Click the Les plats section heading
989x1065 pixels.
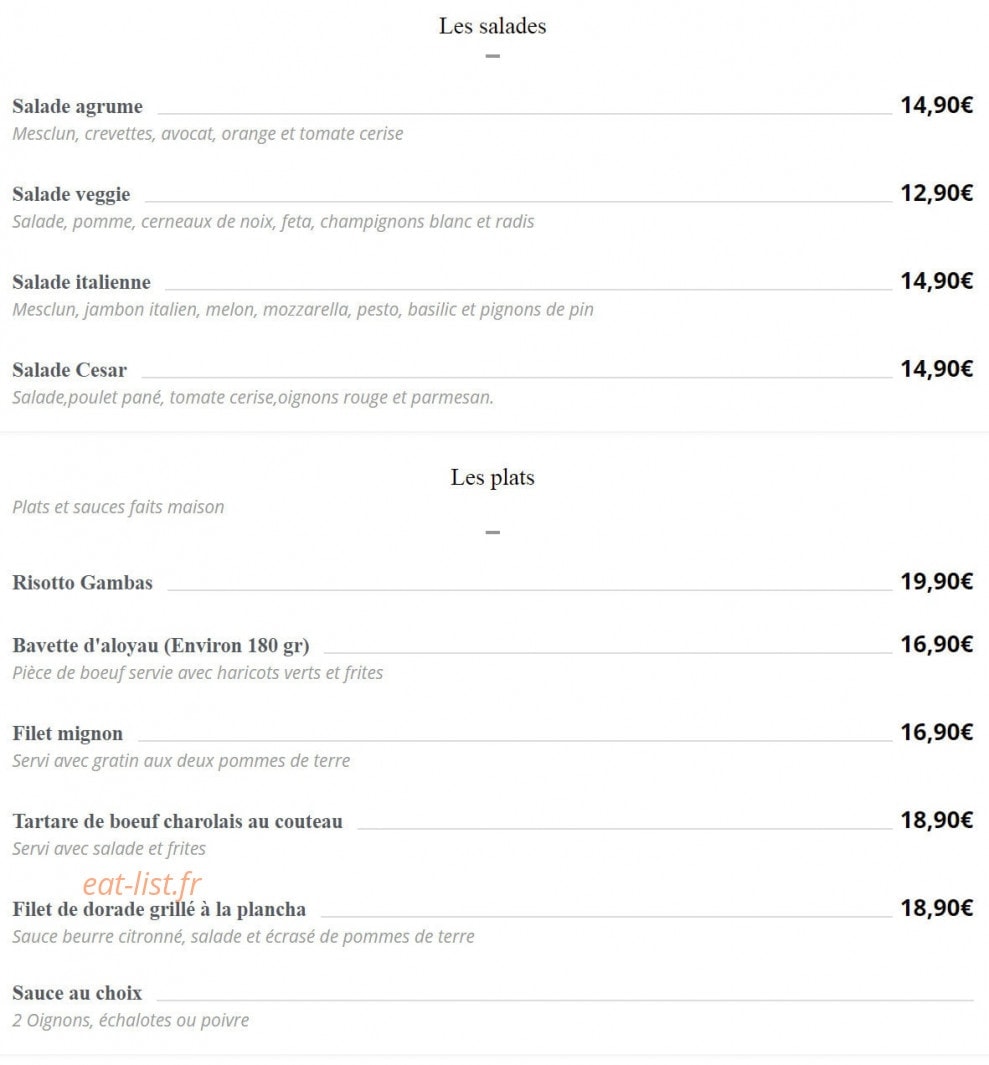(492, 477)
